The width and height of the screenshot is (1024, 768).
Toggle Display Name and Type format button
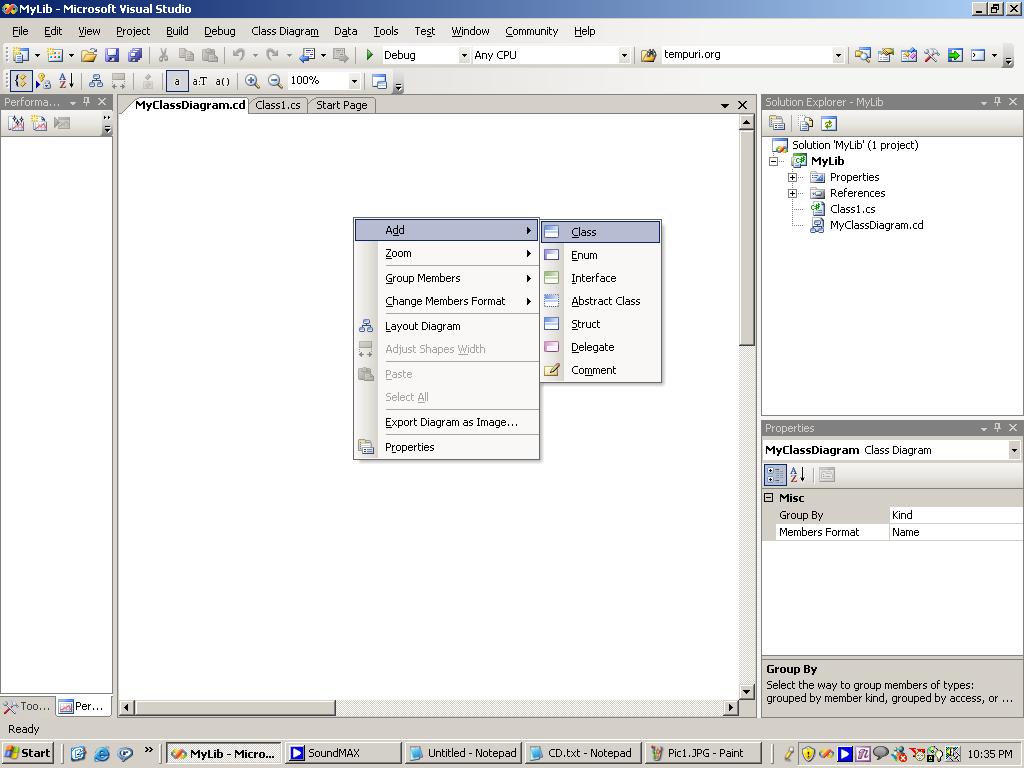[x=199, y=80]
